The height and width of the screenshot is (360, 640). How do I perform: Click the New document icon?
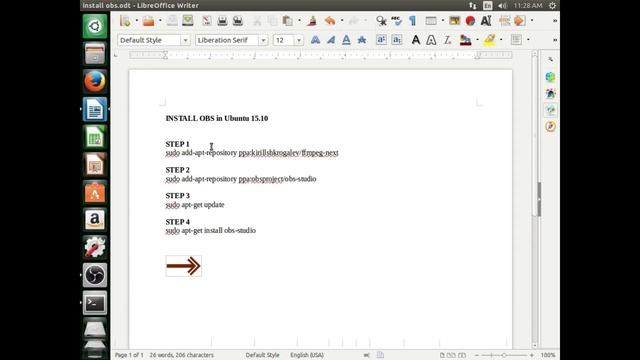point(125,20)
